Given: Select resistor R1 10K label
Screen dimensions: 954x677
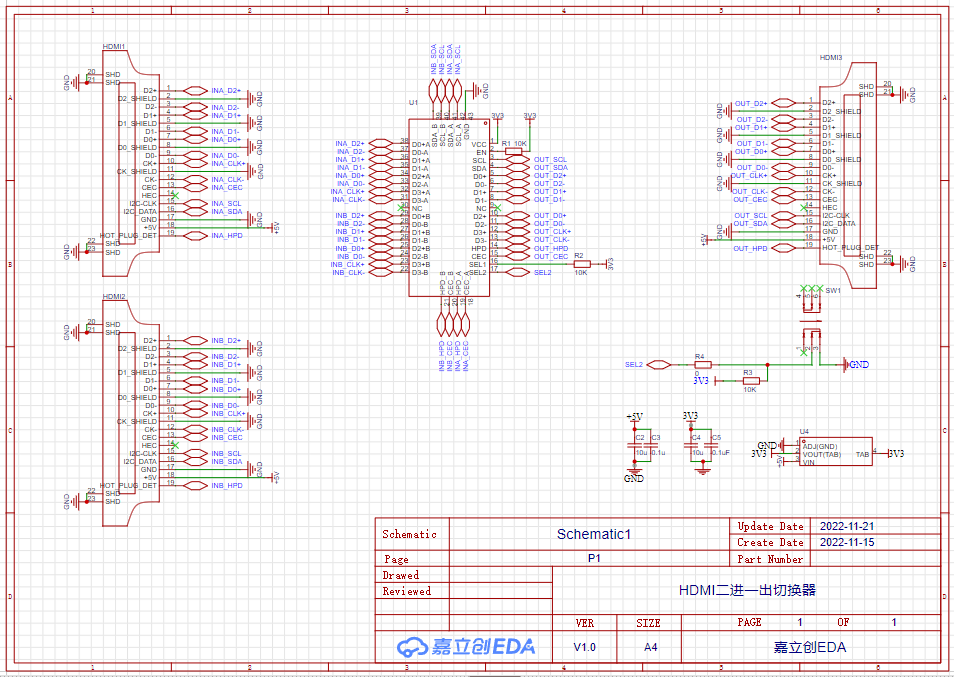Looking at the screenshot, I should point(514,144).
